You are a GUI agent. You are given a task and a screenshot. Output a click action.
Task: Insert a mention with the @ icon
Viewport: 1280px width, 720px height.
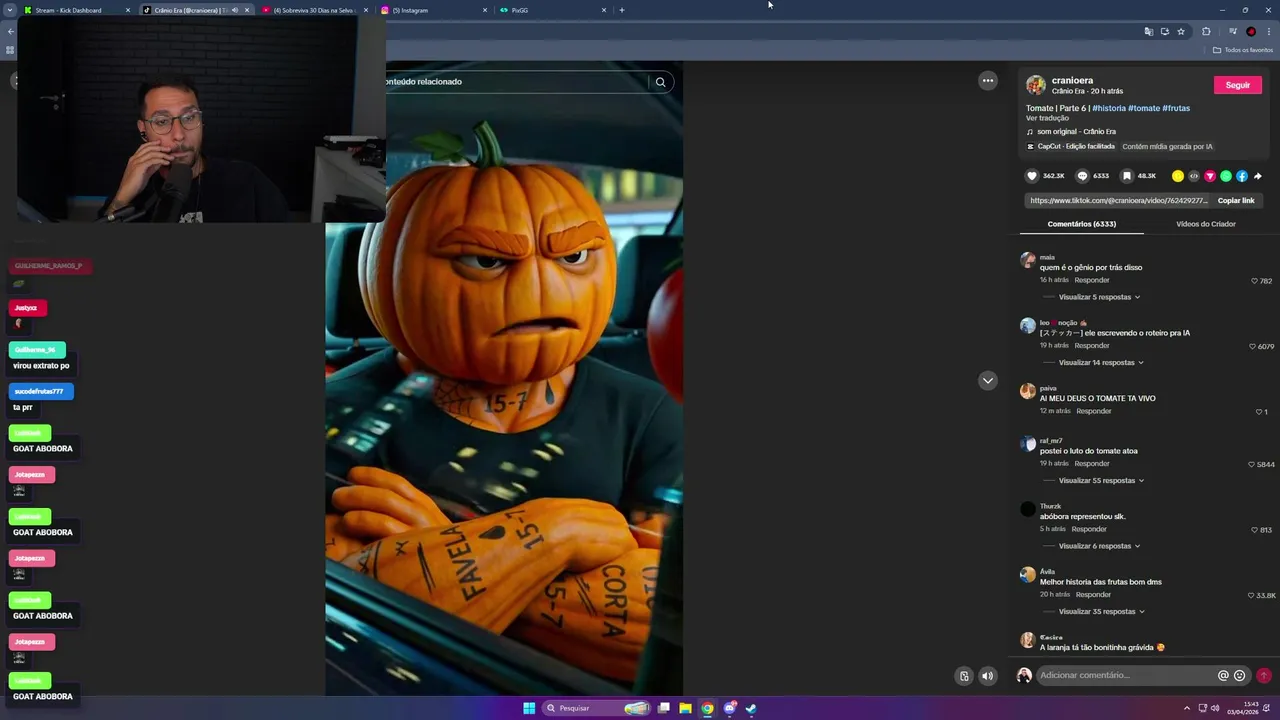[1223, 675]
